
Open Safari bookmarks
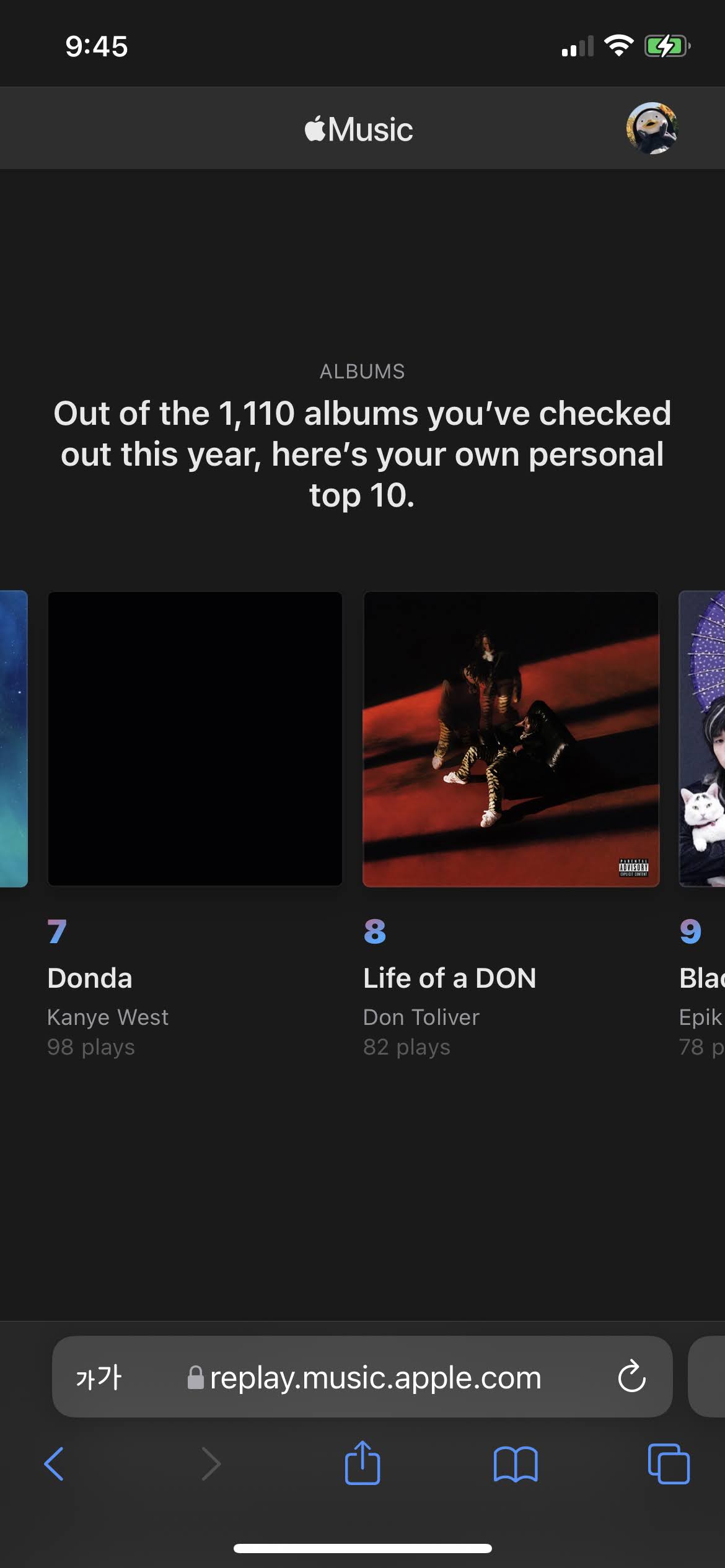516,1464
